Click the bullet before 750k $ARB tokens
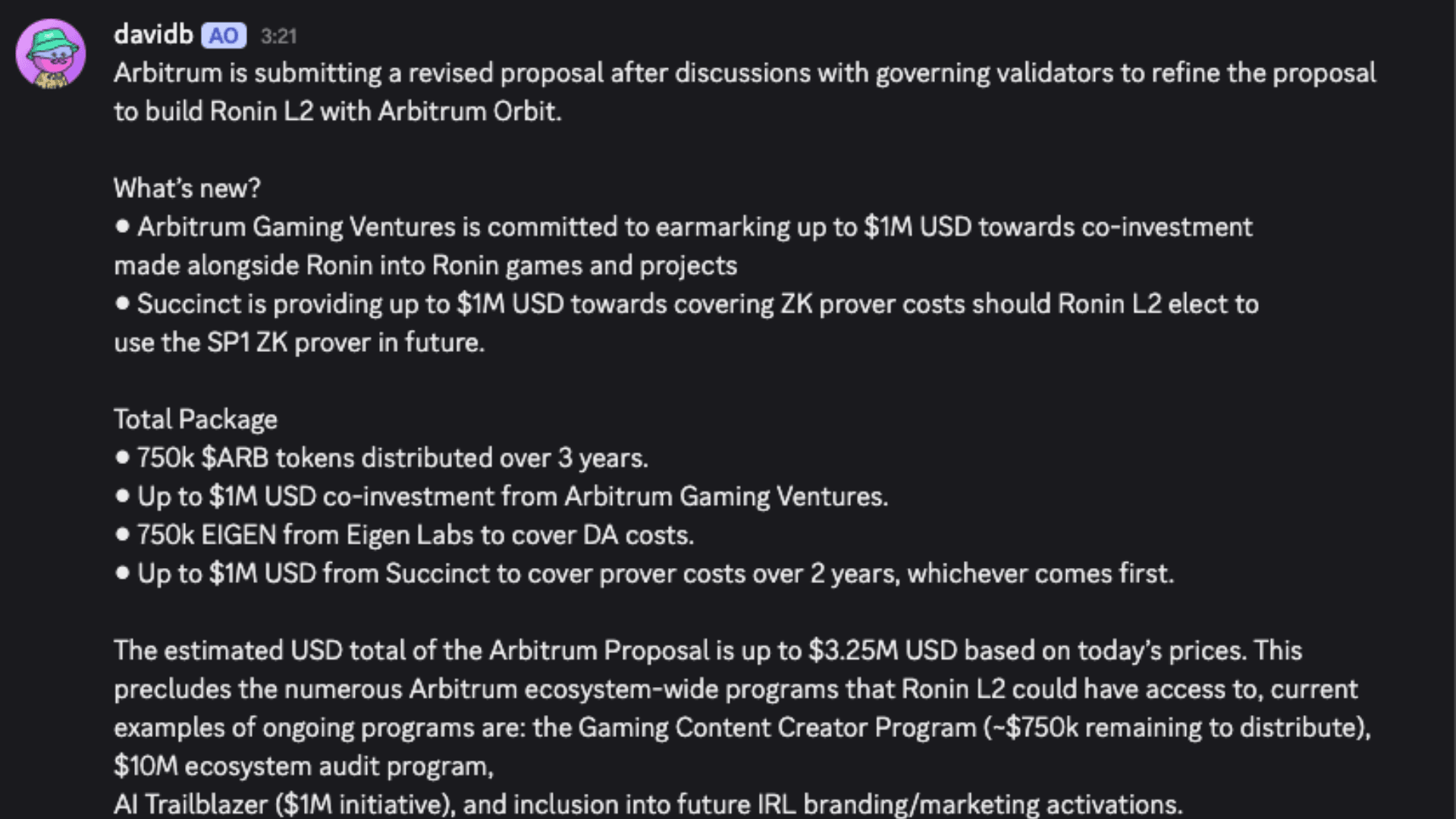 click(x=123, y=457)
